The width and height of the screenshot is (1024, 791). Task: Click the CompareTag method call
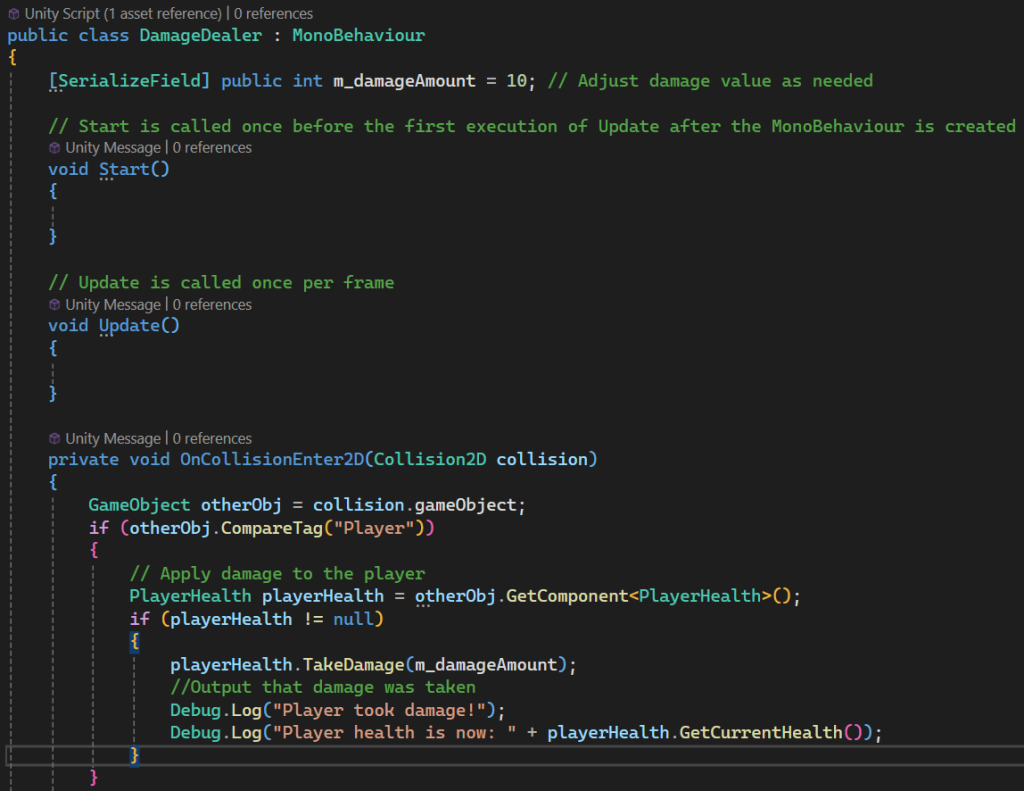(x=272, y=528)
